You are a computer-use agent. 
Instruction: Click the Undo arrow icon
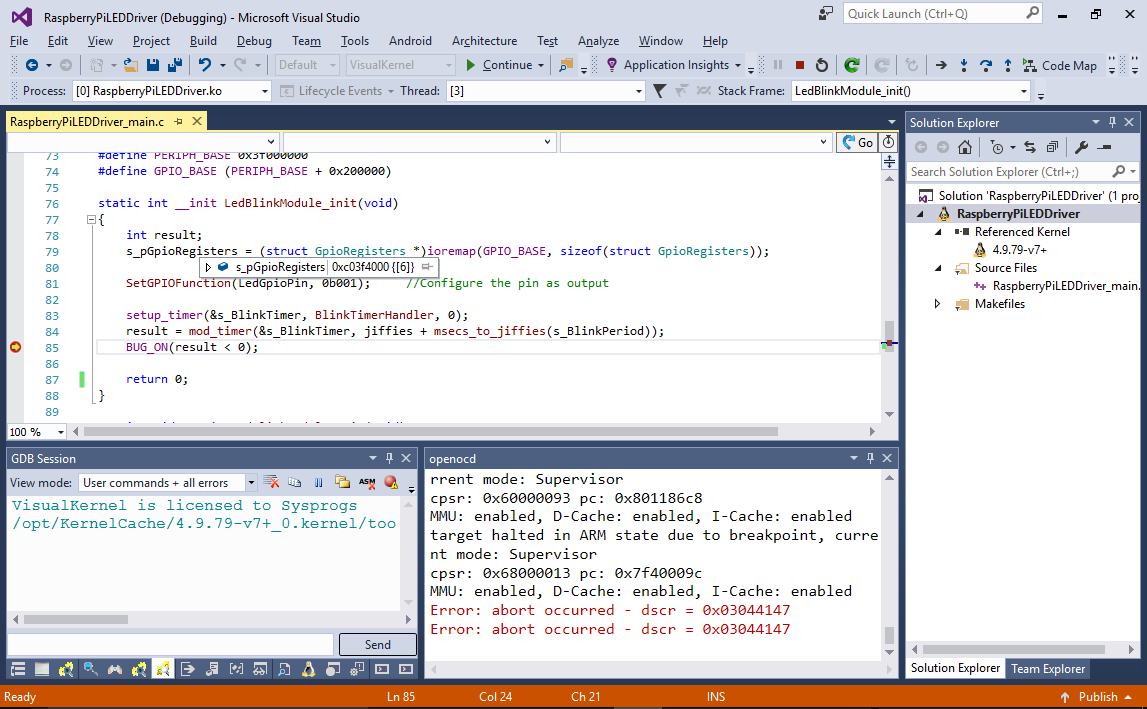pyautogui.click(x=205, y=65)
